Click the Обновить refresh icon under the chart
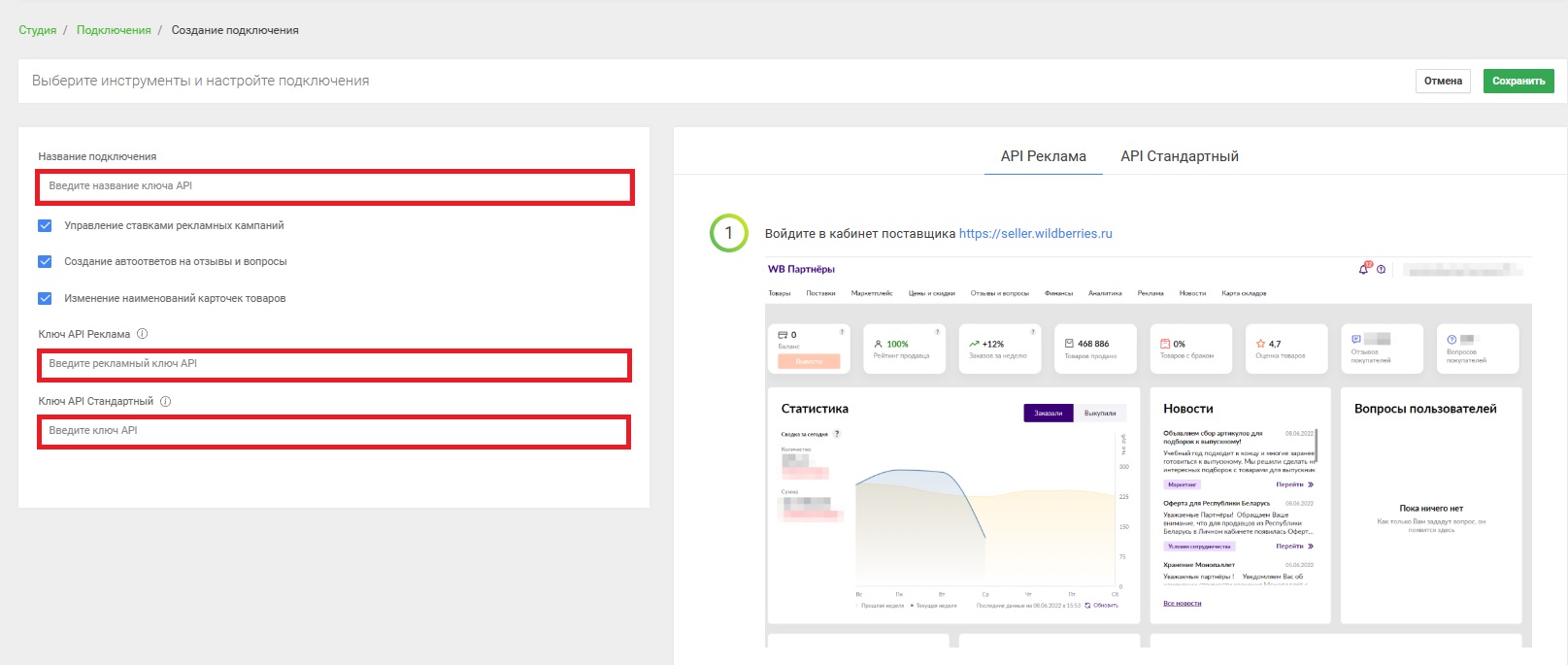The height and width of the screenshot is (665, 1568). point(1087,605)
